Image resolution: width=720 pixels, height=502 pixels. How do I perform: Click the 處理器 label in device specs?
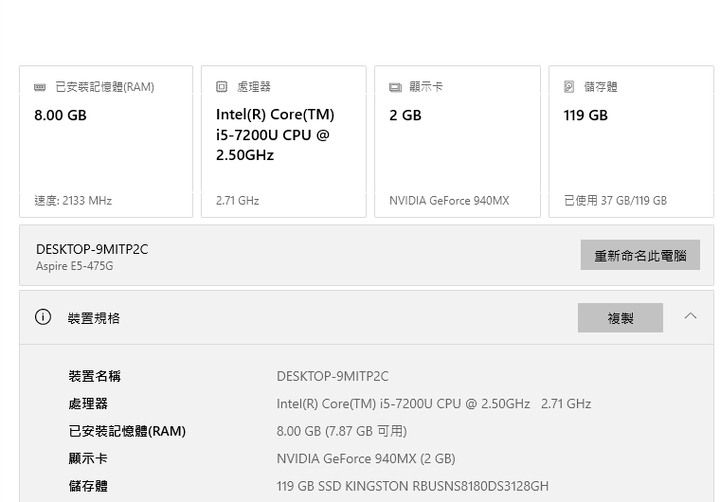click(88, 404)
